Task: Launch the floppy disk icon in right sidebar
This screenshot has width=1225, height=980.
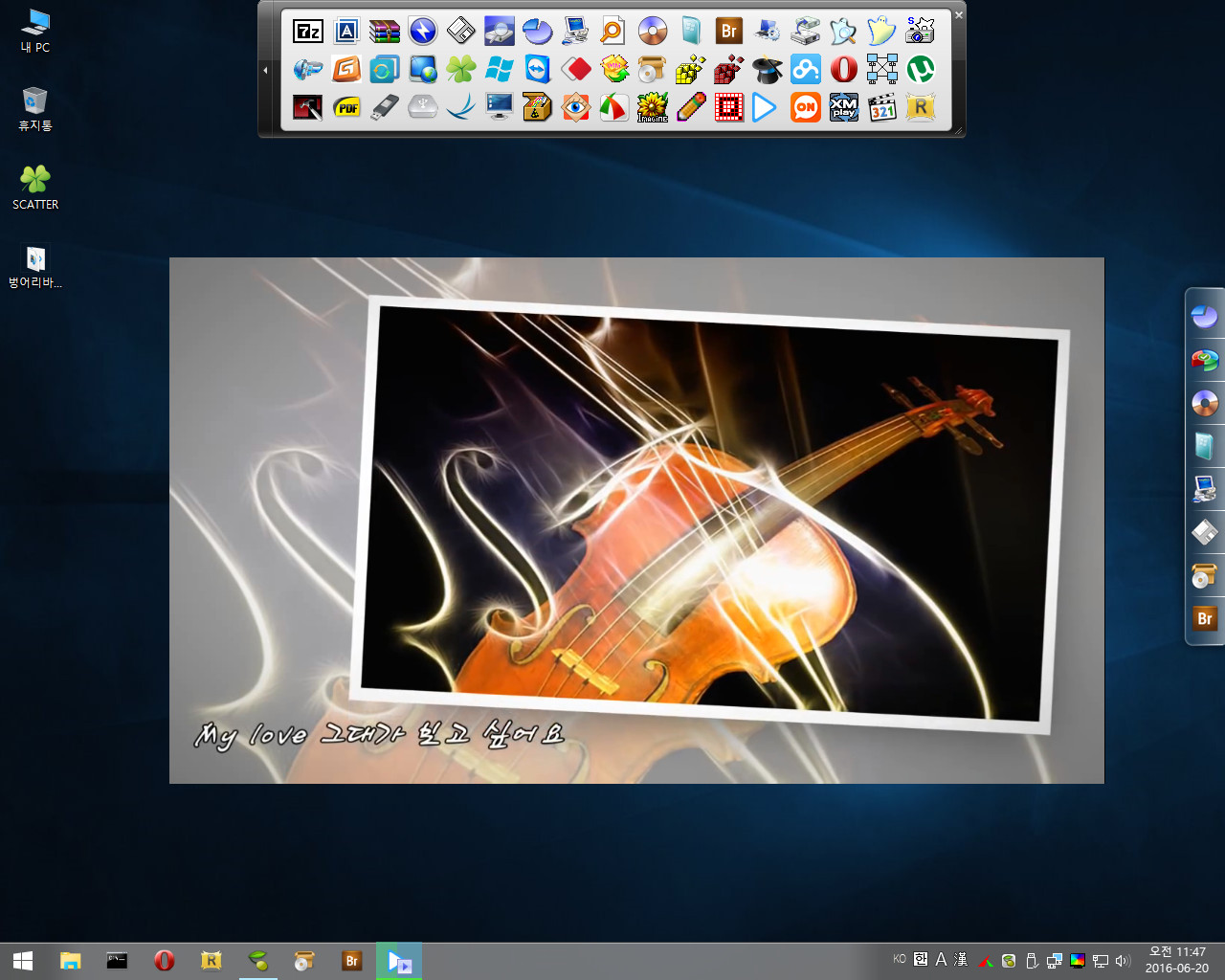Action: [x=1204, y=532]
